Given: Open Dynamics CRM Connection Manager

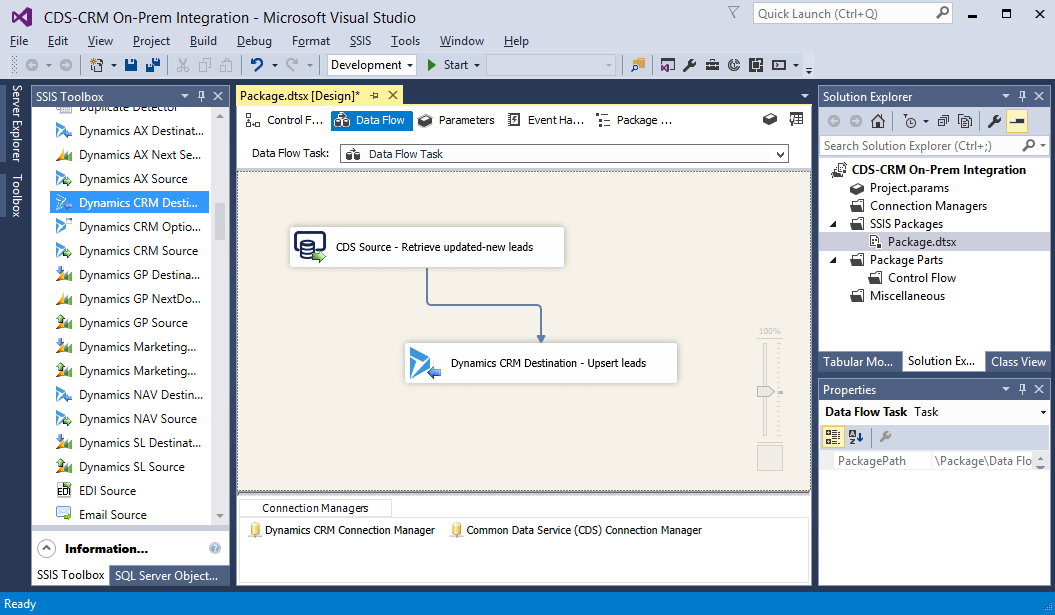Looking at the screenshot, I should coord(342,530).
